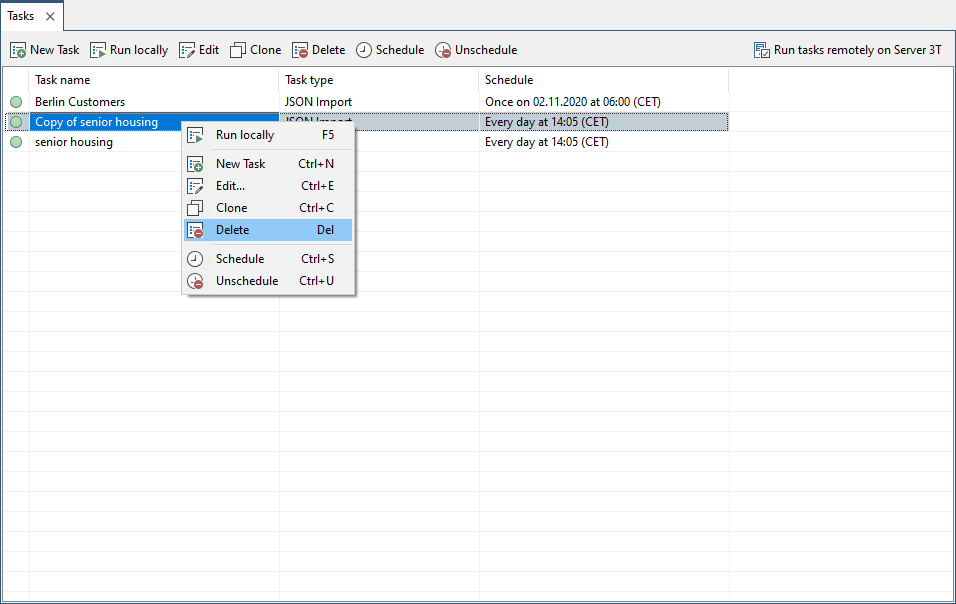
Task: Click the Run locally toolbar label
Action: (x=139, y=50)
